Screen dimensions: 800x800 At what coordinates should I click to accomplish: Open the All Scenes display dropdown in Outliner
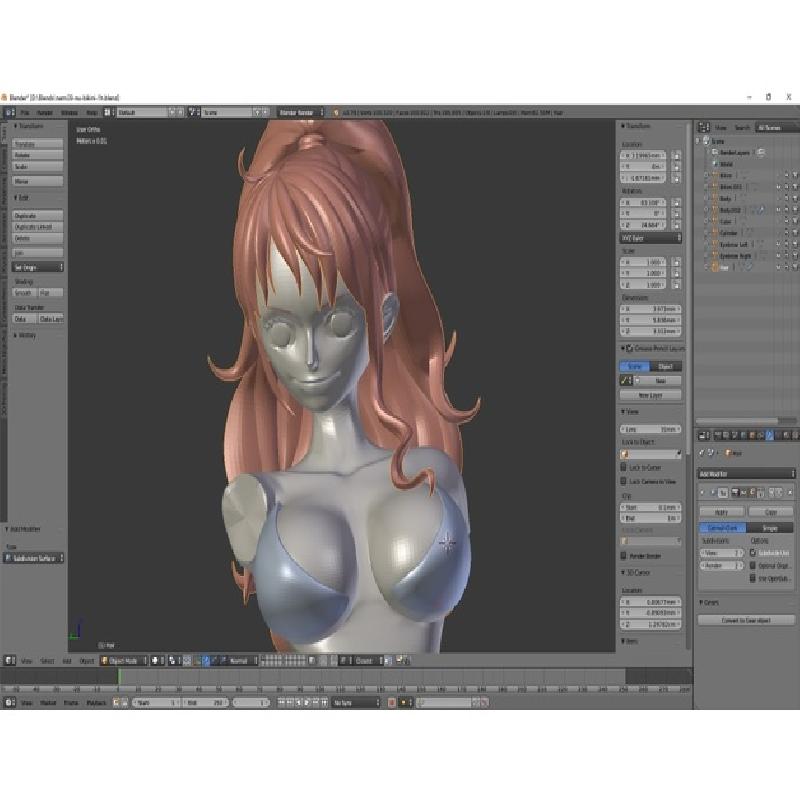pos(777,128)
